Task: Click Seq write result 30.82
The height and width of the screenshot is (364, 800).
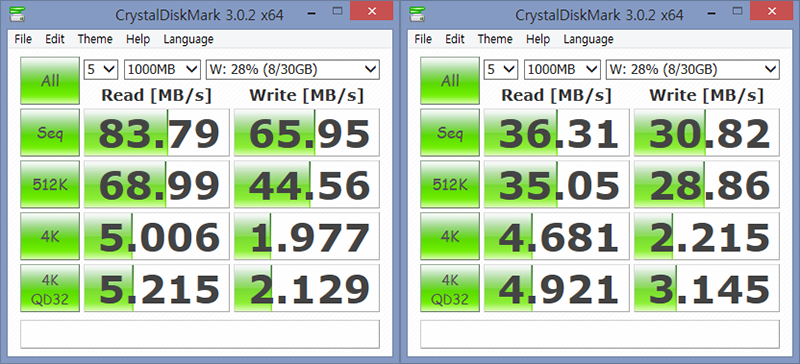Action: (707, 132)
